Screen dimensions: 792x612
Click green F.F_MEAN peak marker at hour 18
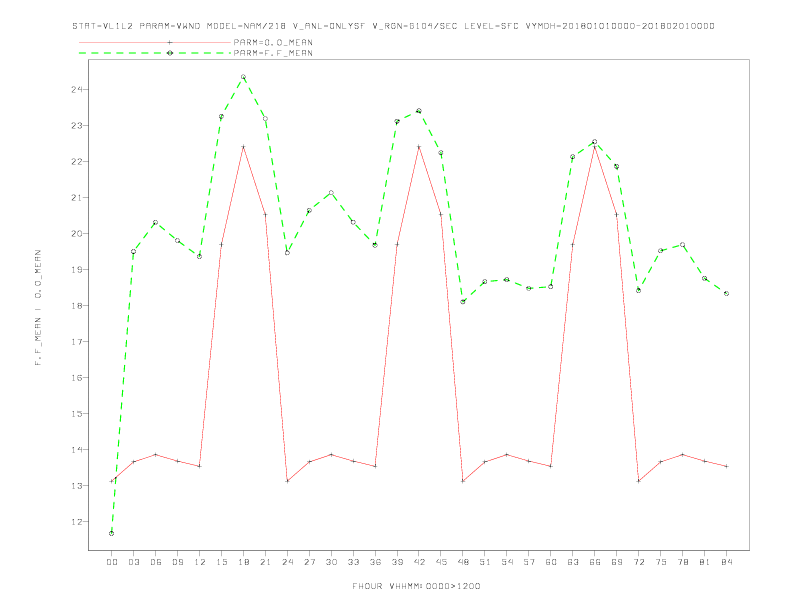(243, 77)
